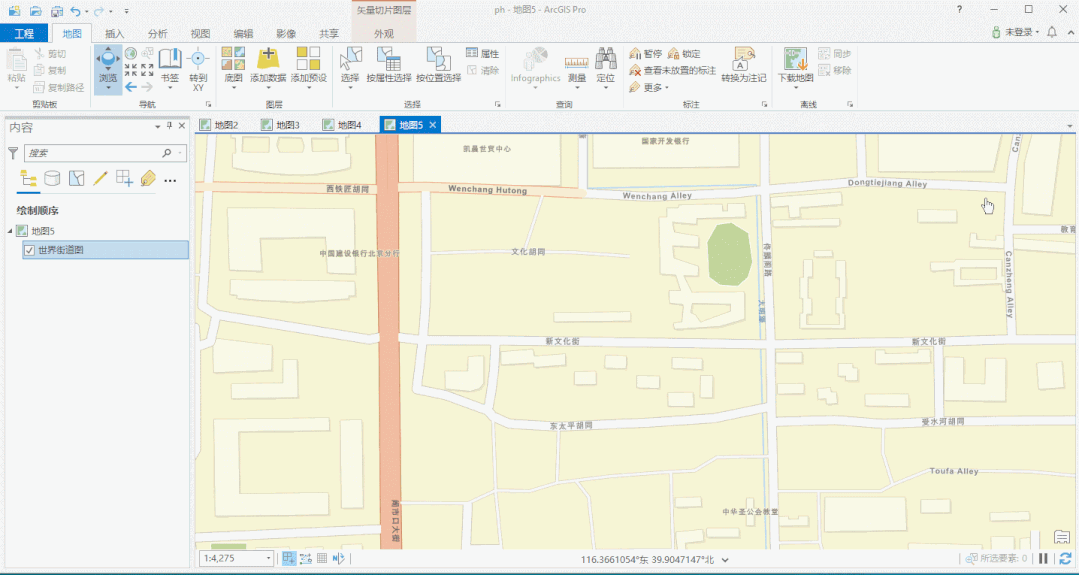1079x575 pixels.
Task: Open the map scale 1:4,275 dropdown
Action: pos(268,558)
